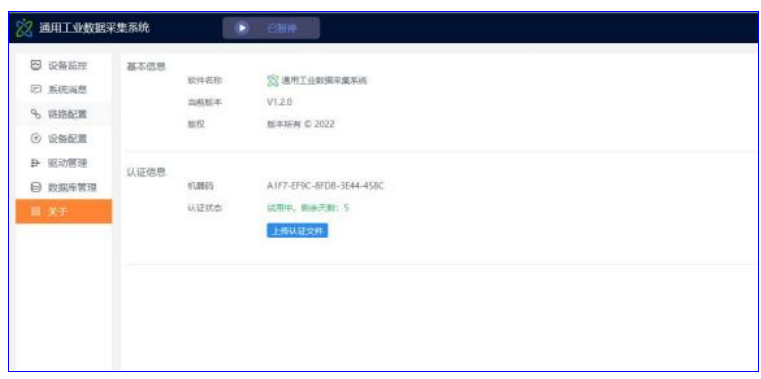This screenshot has width=761, height=379.
Task: Click the 驱动管理 driver icon
Action: [36, 163]
